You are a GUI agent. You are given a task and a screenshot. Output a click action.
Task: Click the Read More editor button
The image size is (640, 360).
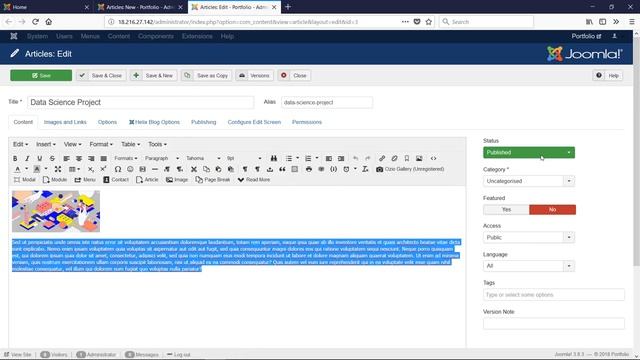click(x=254, y=180)
